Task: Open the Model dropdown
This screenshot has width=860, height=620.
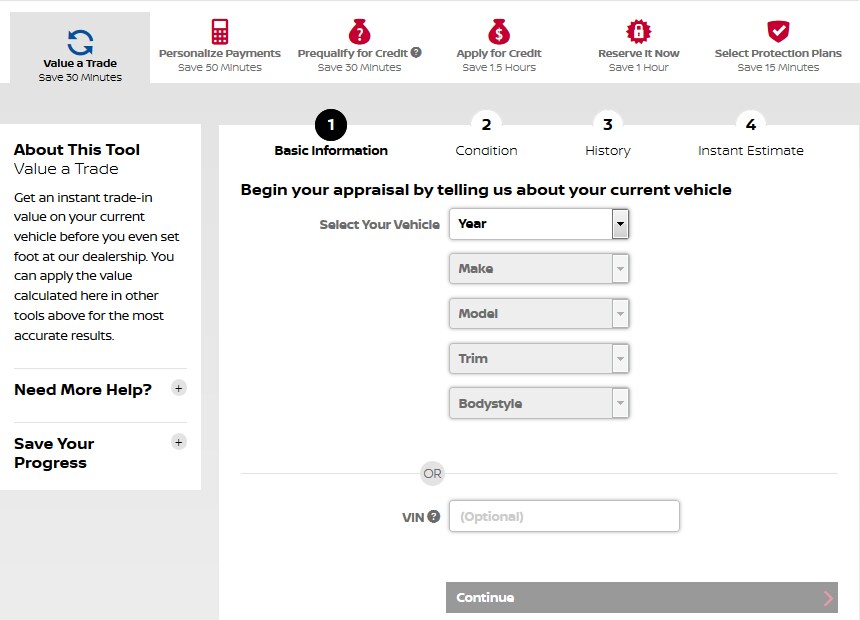Action: pyautogui.click(x=539, y=314)
